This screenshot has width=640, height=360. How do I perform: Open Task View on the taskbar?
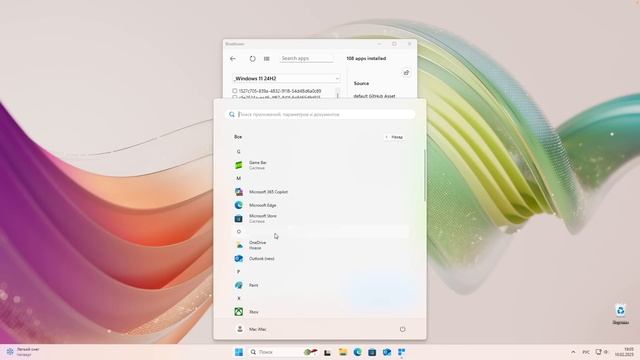click(327, 352)
